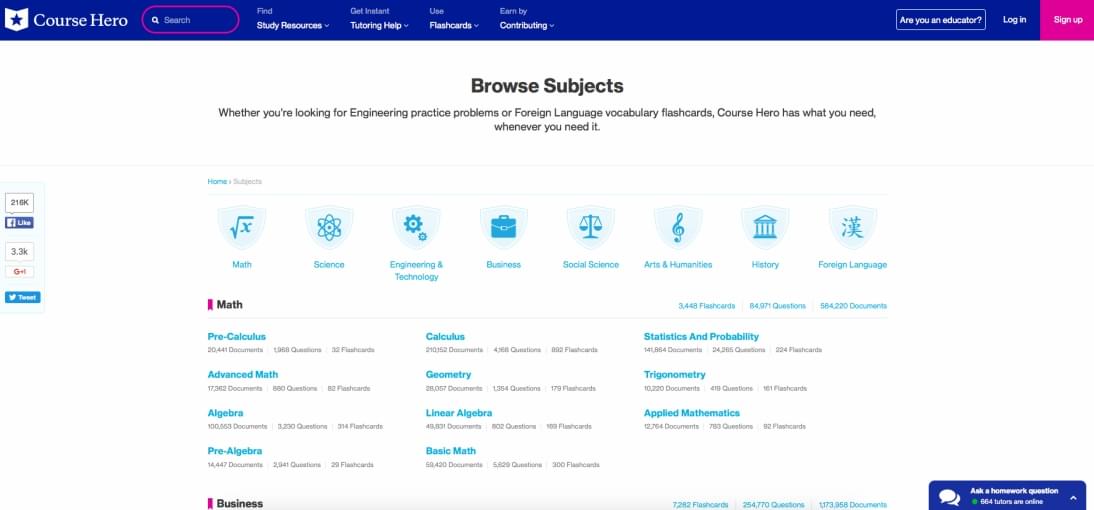Click Math section 584,220 Documents link
The width and height of the screenshot is (1094, 510).
coord(853,306)
